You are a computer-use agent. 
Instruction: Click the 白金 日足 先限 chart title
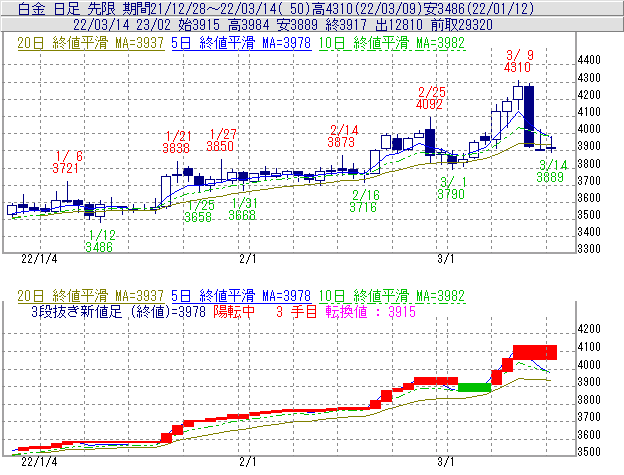click(x=68, y=8)
